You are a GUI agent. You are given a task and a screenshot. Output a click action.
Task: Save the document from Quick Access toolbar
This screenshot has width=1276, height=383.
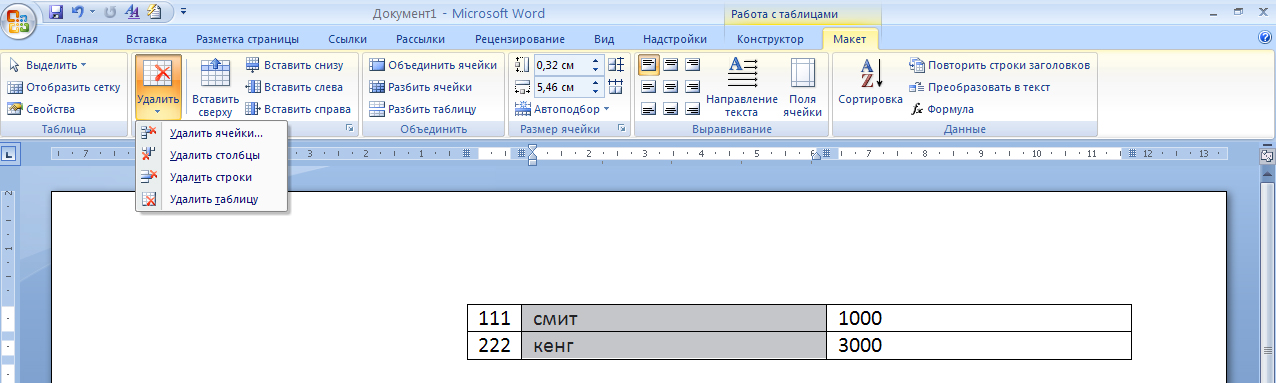tap(56, 13)
